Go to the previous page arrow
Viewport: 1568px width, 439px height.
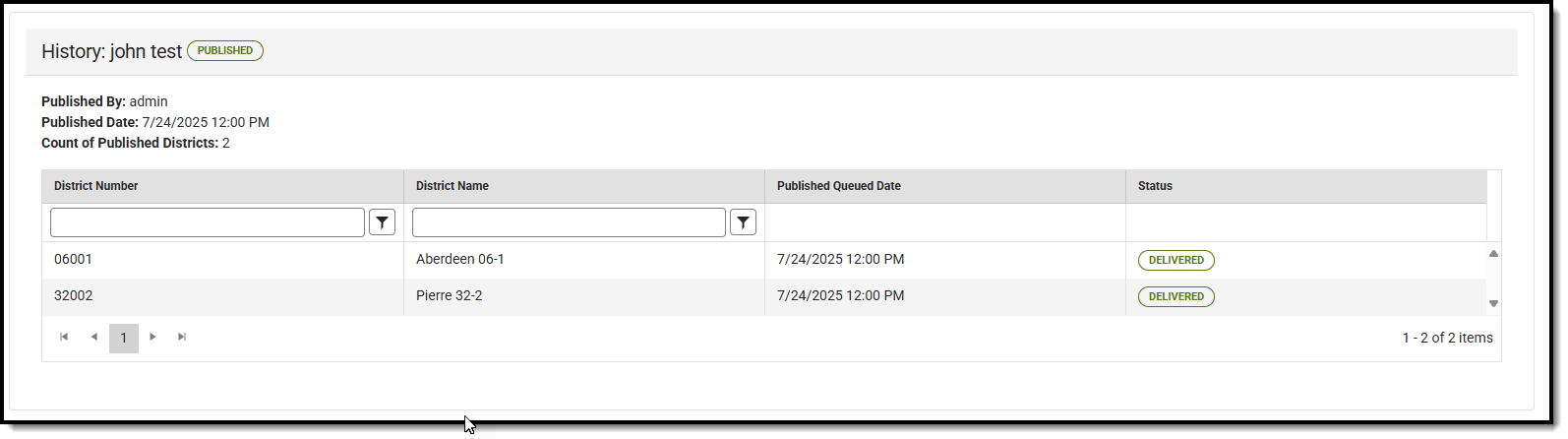94,338
